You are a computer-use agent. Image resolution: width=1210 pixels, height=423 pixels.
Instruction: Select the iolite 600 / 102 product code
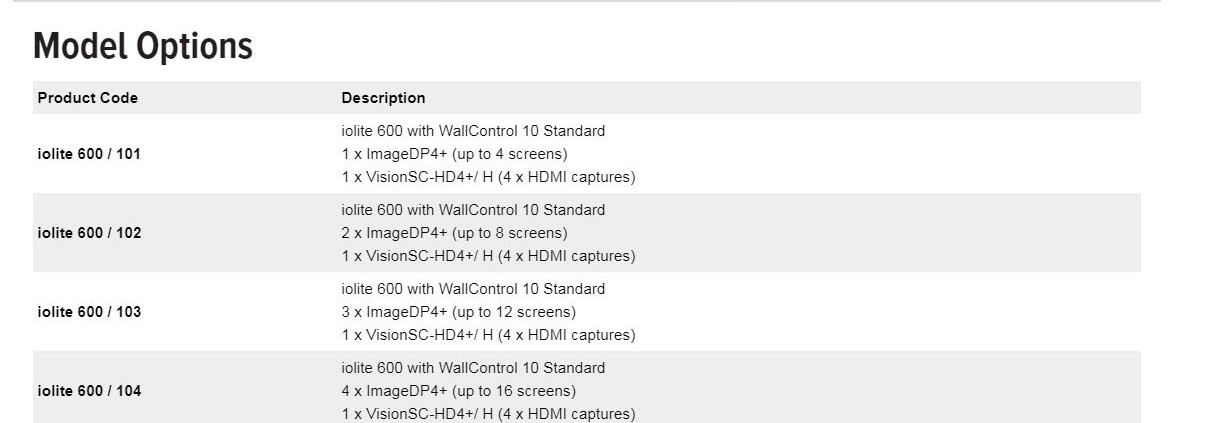(89, 233)
